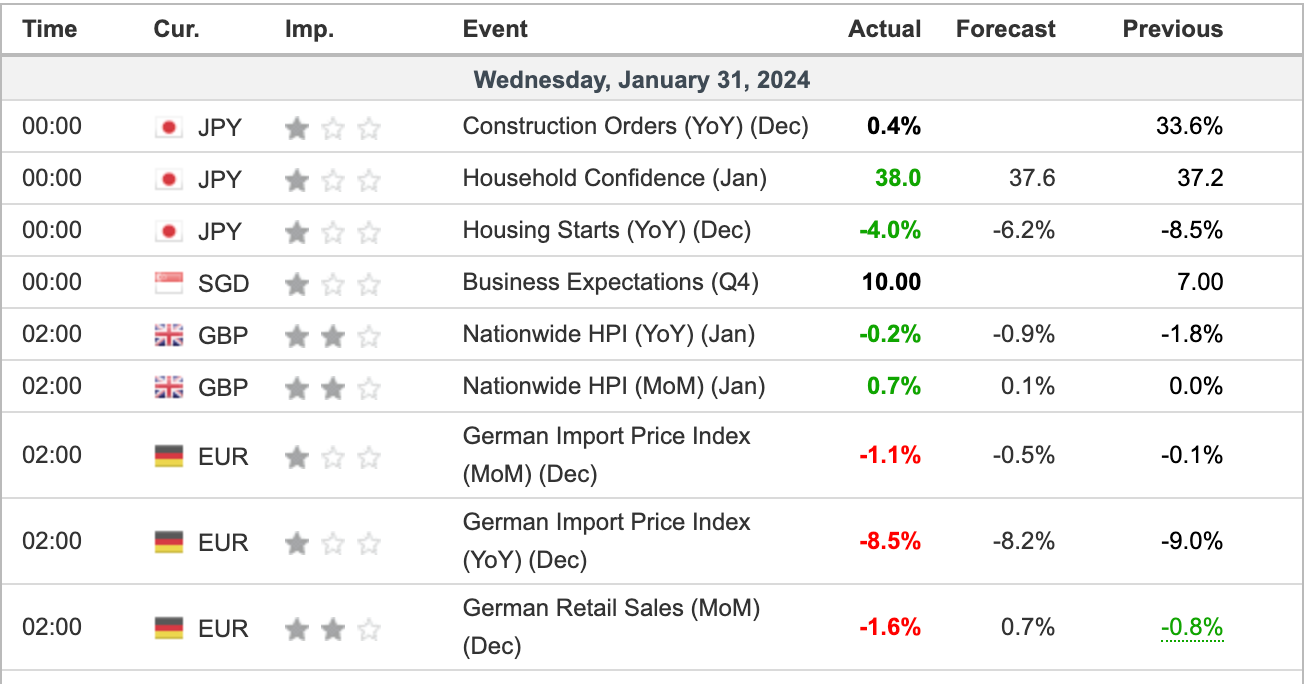Click the Wednesday, January 31, 2024 date row
This screenshot has width=1308, height=684.
(641, 80)
